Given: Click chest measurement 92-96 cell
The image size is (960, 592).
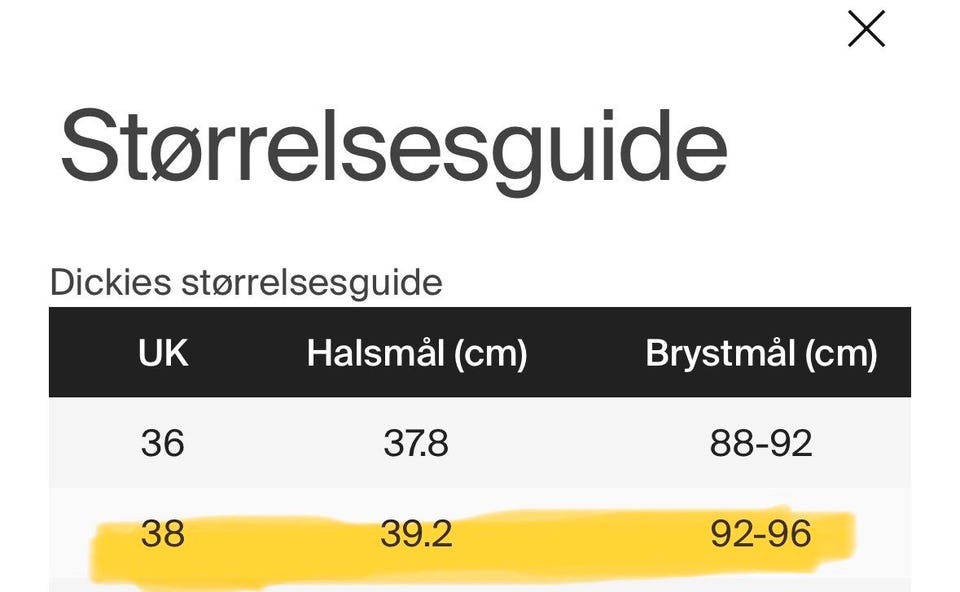Looking at the screenshot, I should (760, 534).
